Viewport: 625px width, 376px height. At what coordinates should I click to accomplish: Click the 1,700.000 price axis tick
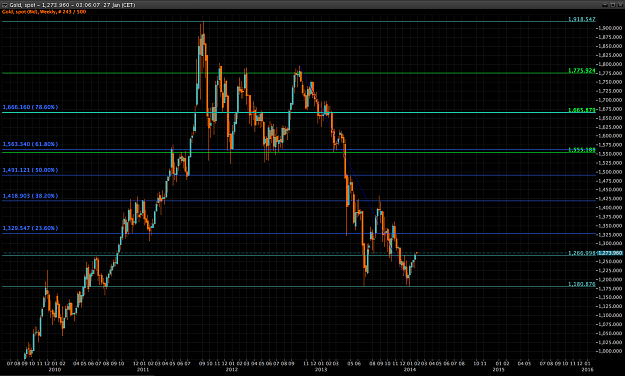[x=610, y=100]
